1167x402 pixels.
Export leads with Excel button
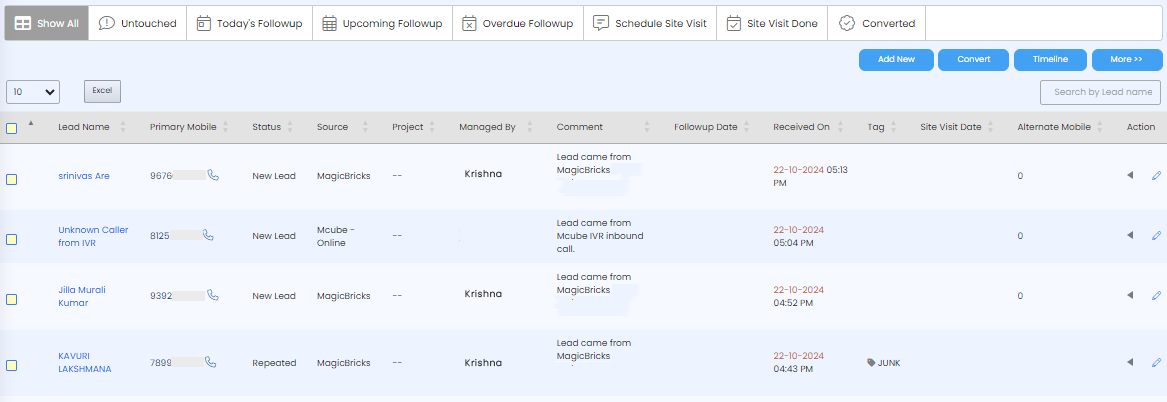[x=102, y=91]
